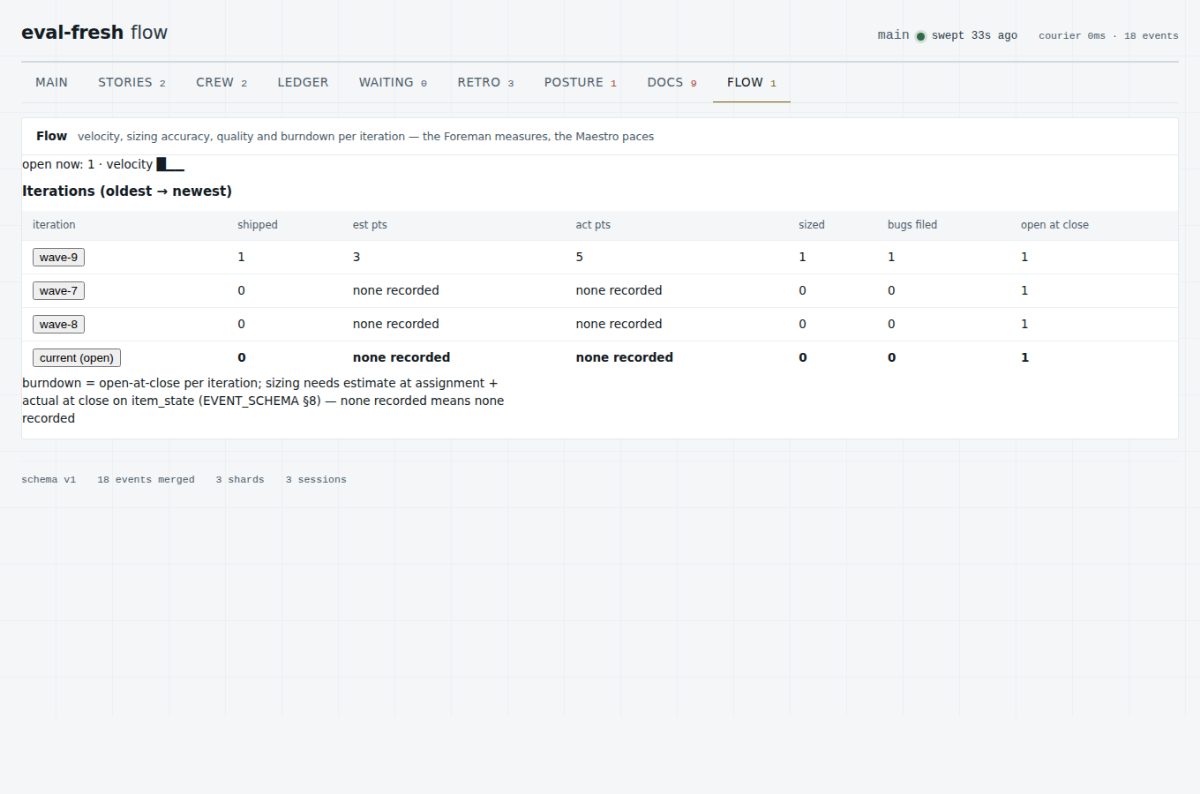Click the 'sized' column header
The height and width of the screenshot is (794, 1200).
tap(812, 225)
